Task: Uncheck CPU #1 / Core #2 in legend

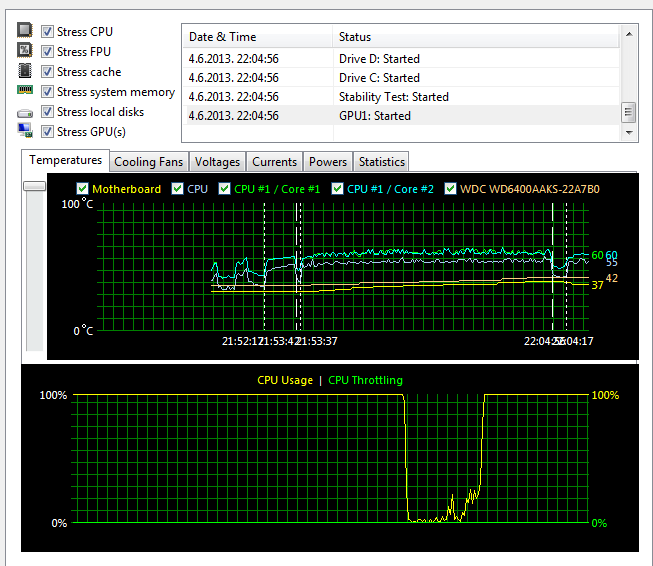Action: click(338, 188)
